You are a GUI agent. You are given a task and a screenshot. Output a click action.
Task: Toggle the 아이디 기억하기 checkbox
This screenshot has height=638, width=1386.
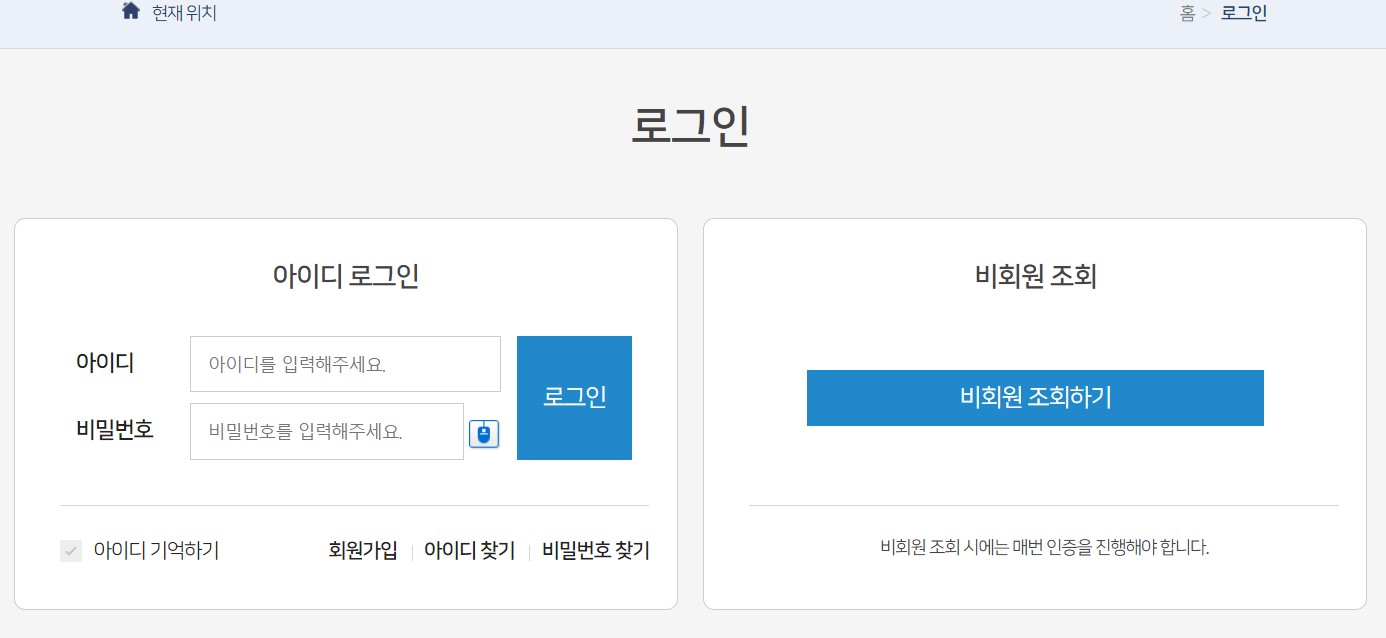(x=71, y=550)
